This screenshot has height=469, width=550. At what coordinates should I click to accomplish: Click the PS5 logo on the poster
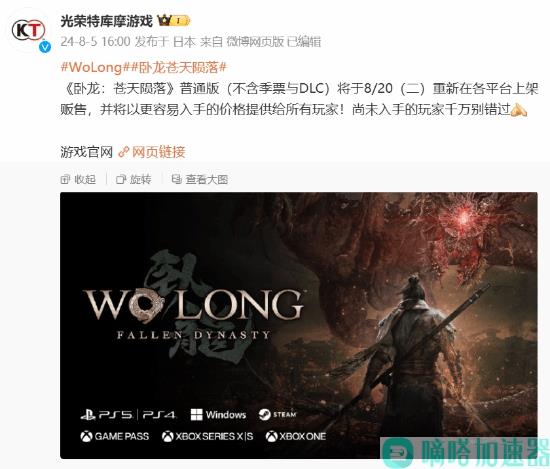tap(107, 415)
